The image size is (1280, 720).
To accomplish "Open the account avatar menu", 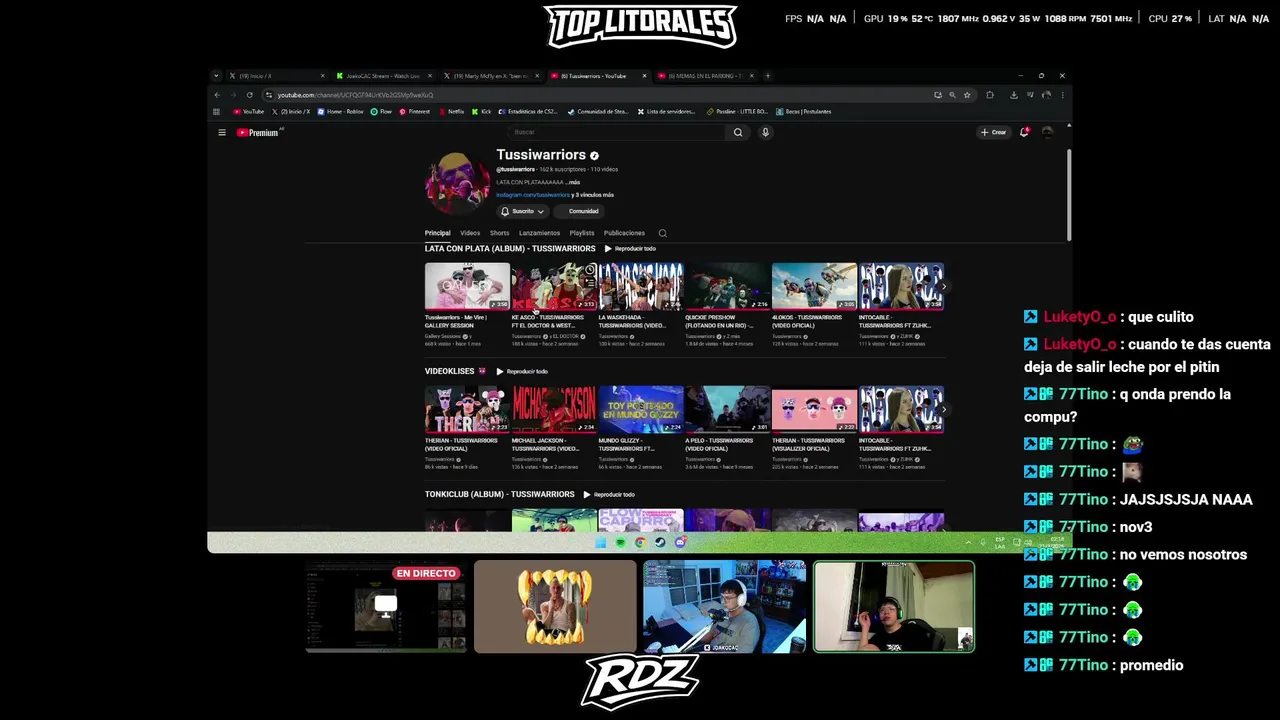I will [x=1047, y=132].
